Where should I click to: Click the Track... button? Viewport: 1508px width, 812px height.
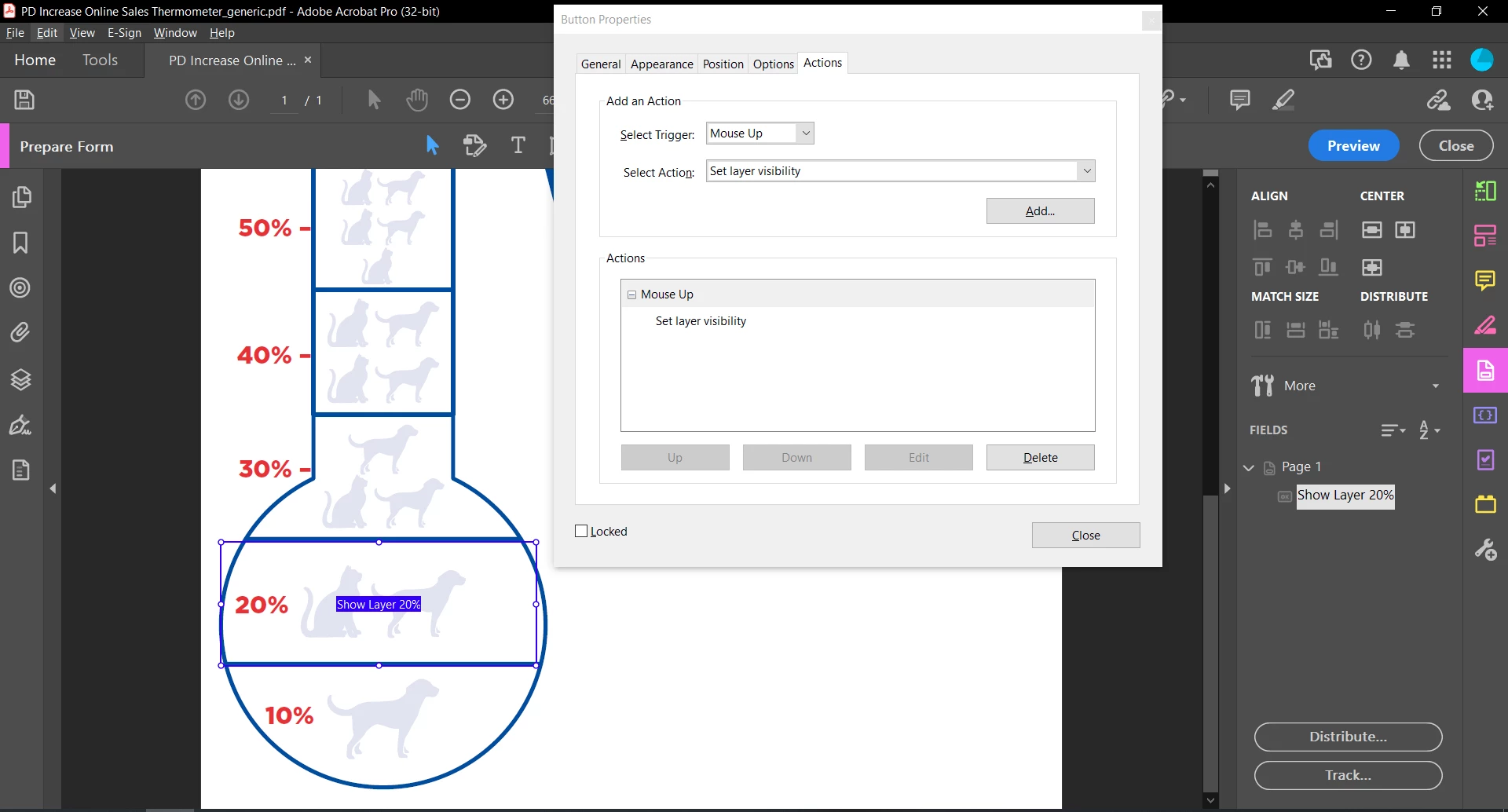pyautogui.click(x=1348, y=775)
